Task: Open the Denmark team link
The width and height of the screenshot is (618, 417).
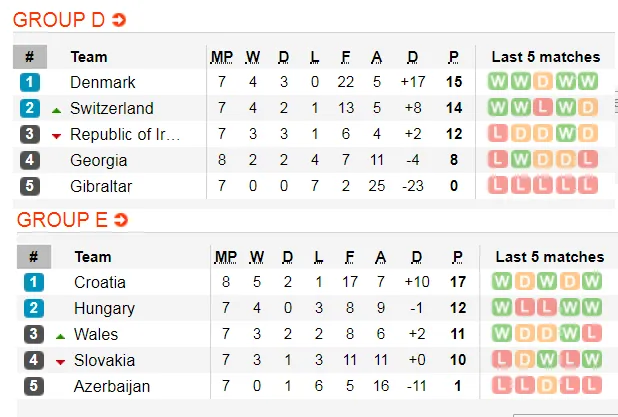Action: click(102, 82)
